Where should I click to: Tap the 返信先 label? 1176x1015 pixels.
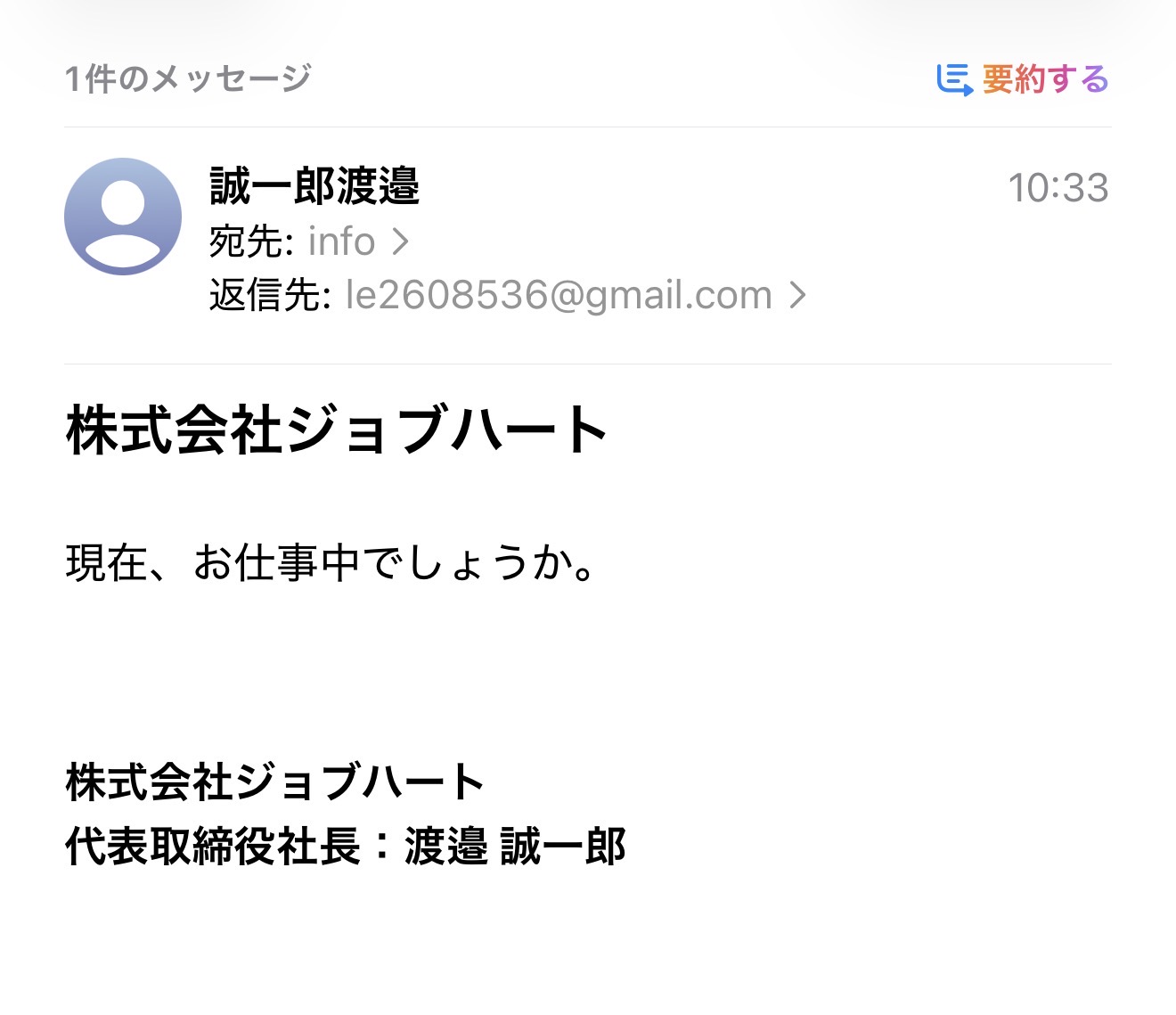pyautogui.click(x=268, y=295)
